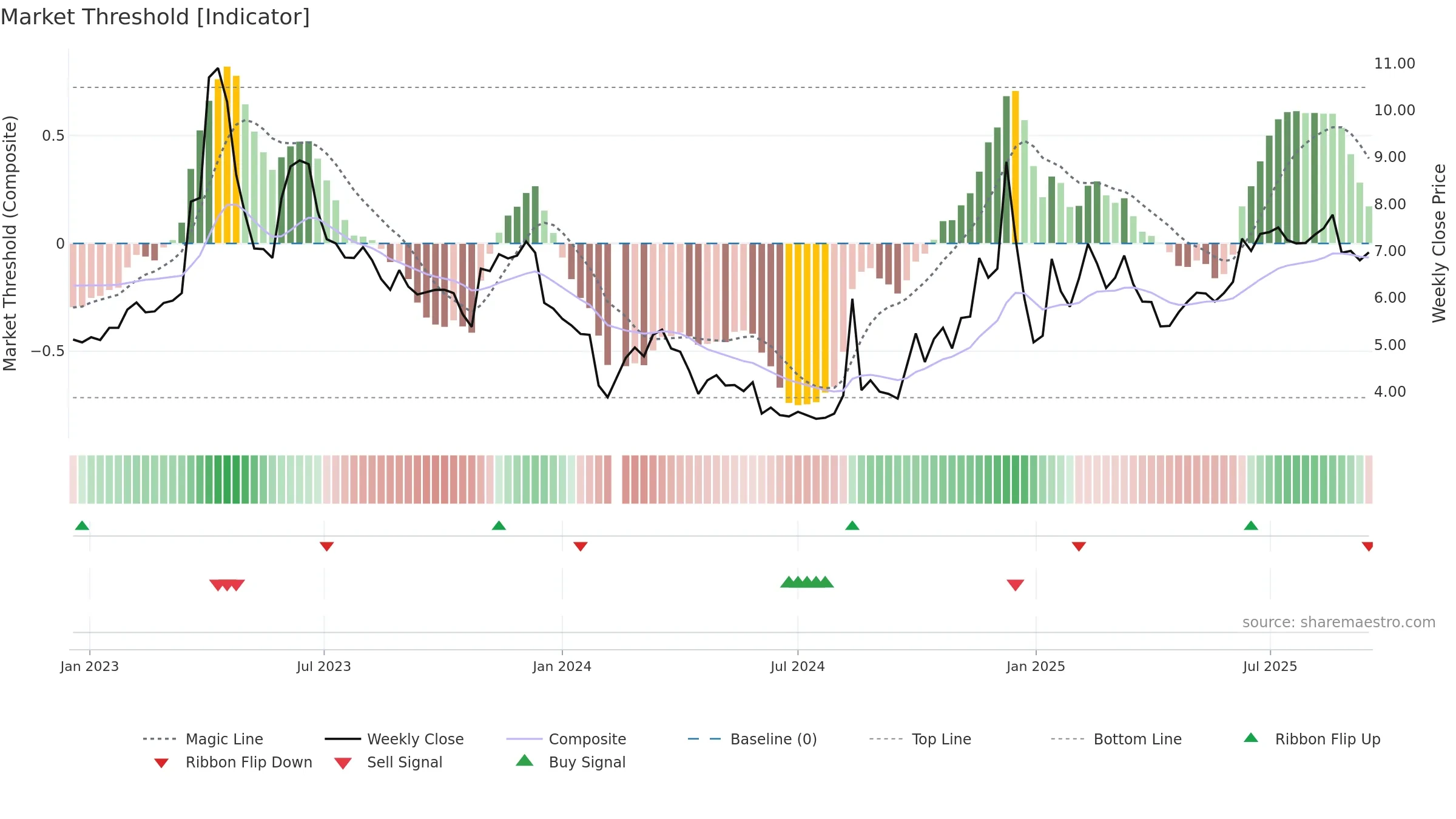1456x819 pixels.
Task: Click the 11.00 price axis label
Action: pos(1395,63)
